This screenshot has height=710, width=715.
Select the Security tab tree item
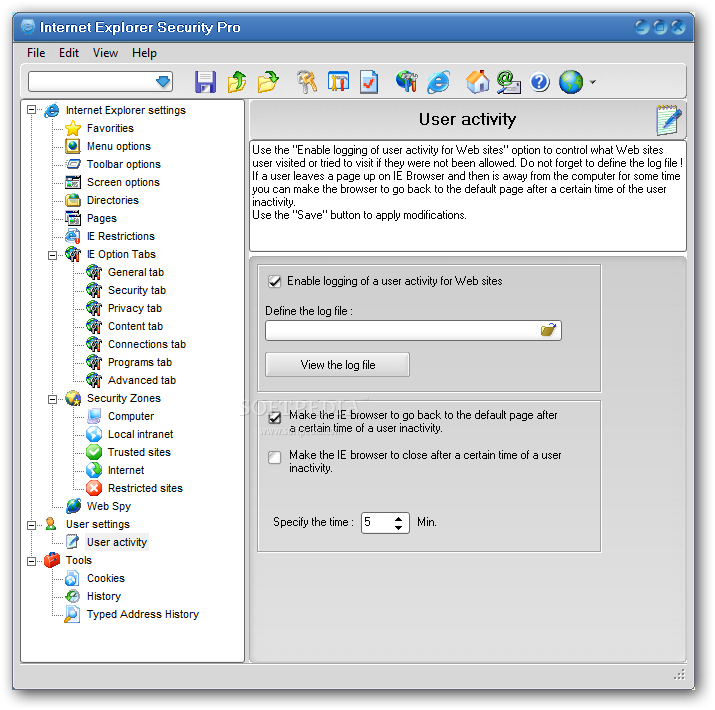[x=137, y=290]
